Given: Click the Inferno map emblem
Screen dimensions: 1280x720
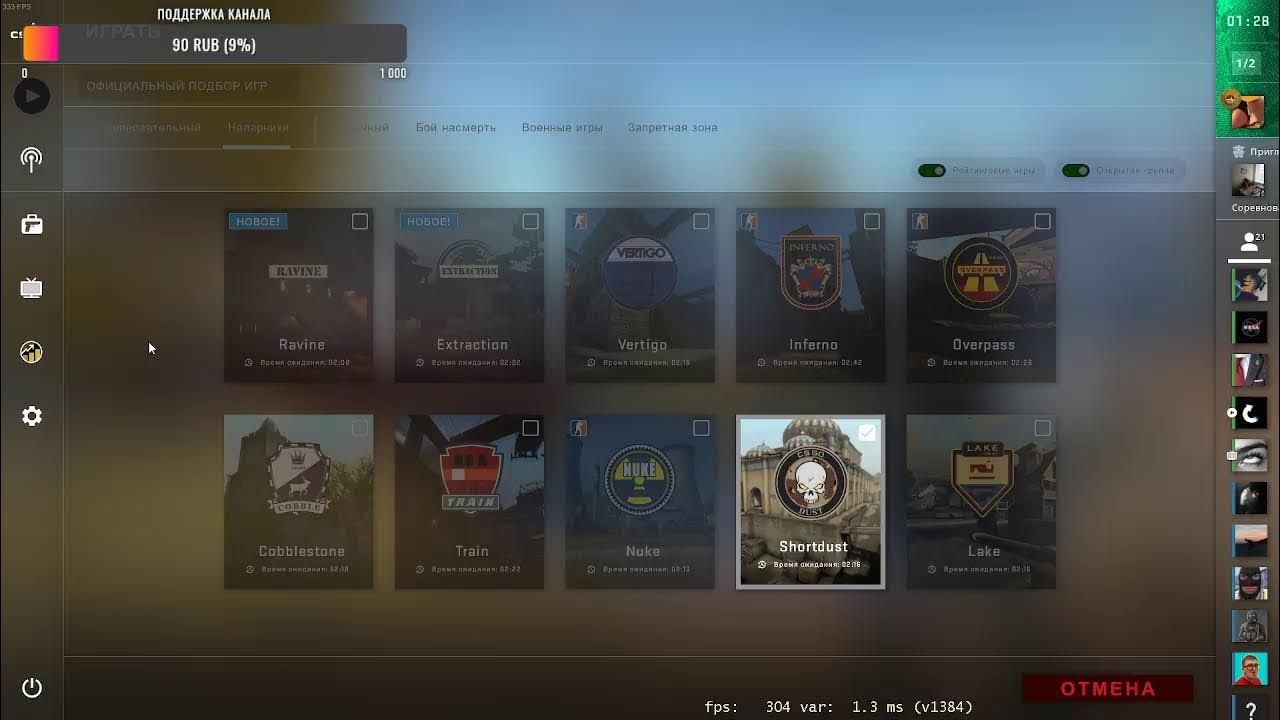Looking at the screenshot, I should pos(811,270).
